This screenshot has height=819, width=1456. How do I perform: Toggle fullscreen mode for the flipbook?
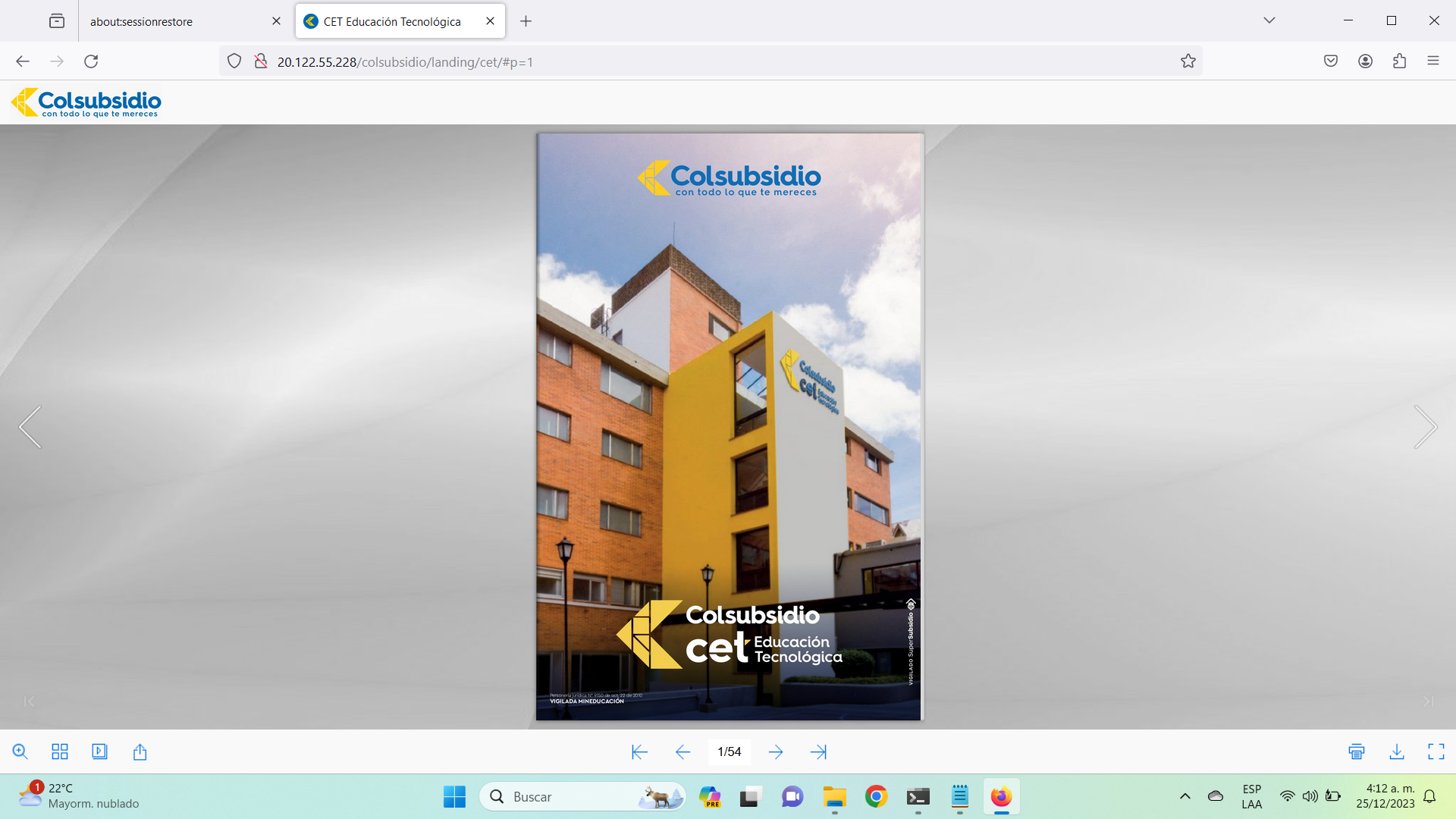1436,752
